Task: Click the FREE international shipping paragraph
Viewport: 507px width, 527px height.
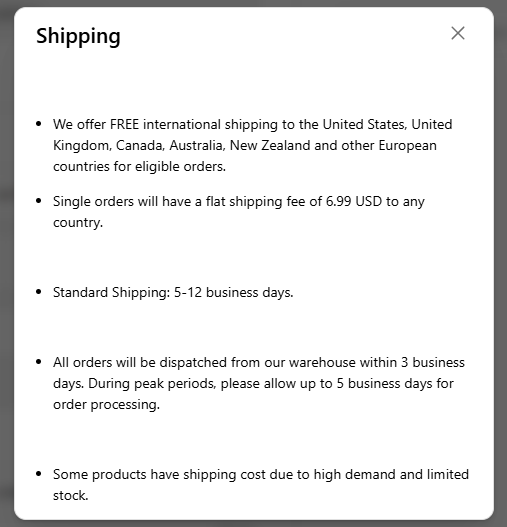Action: point(252,145)
